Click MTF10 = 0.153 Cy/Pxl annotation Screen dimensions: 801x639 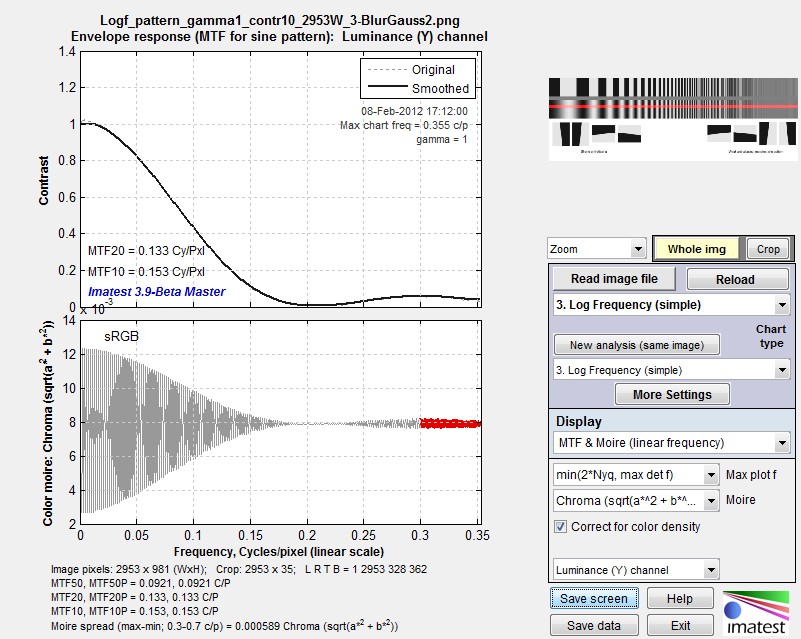click(x=146, y=272)
